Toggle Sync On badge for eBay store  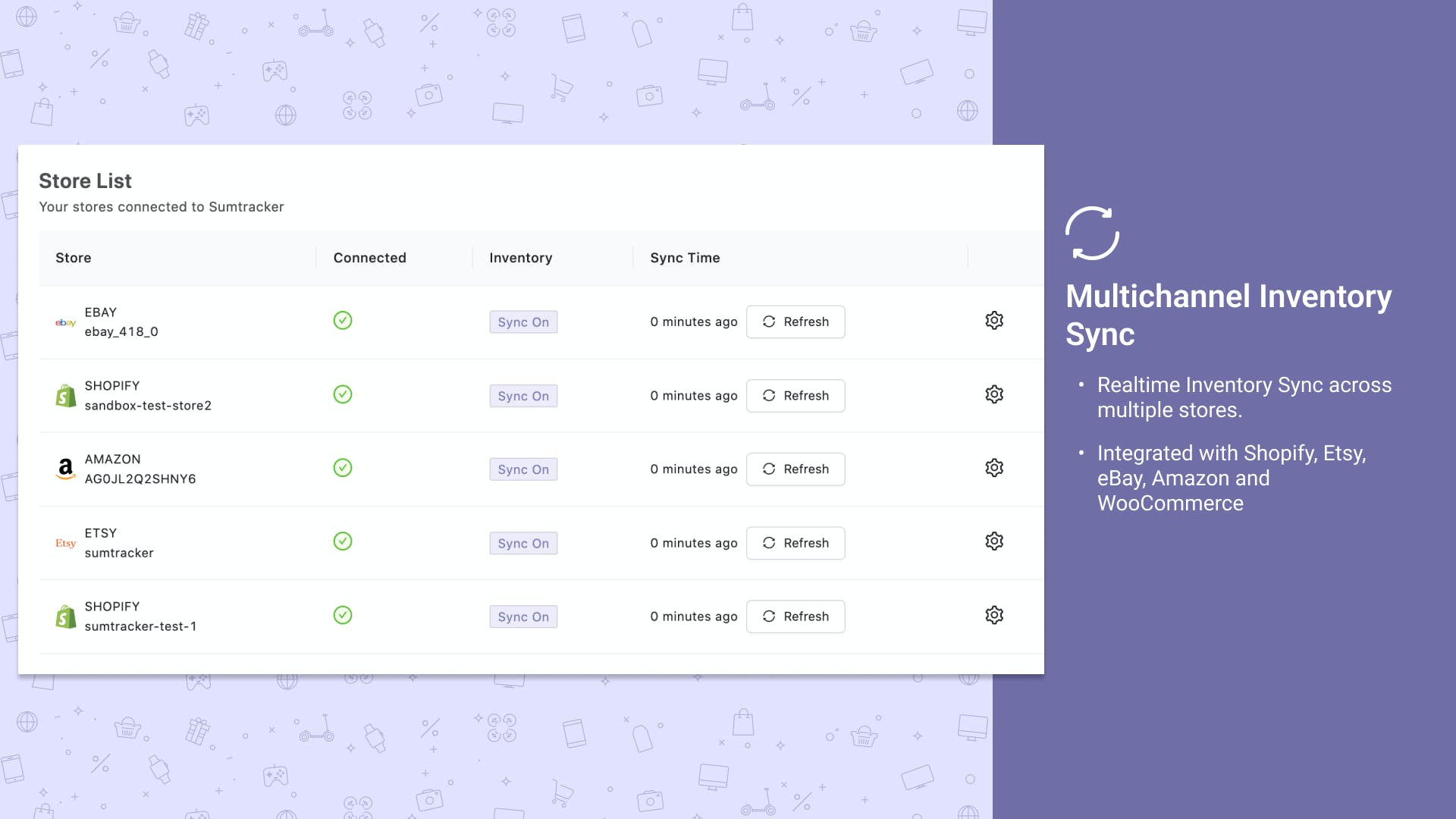click(x=523, y=322)
